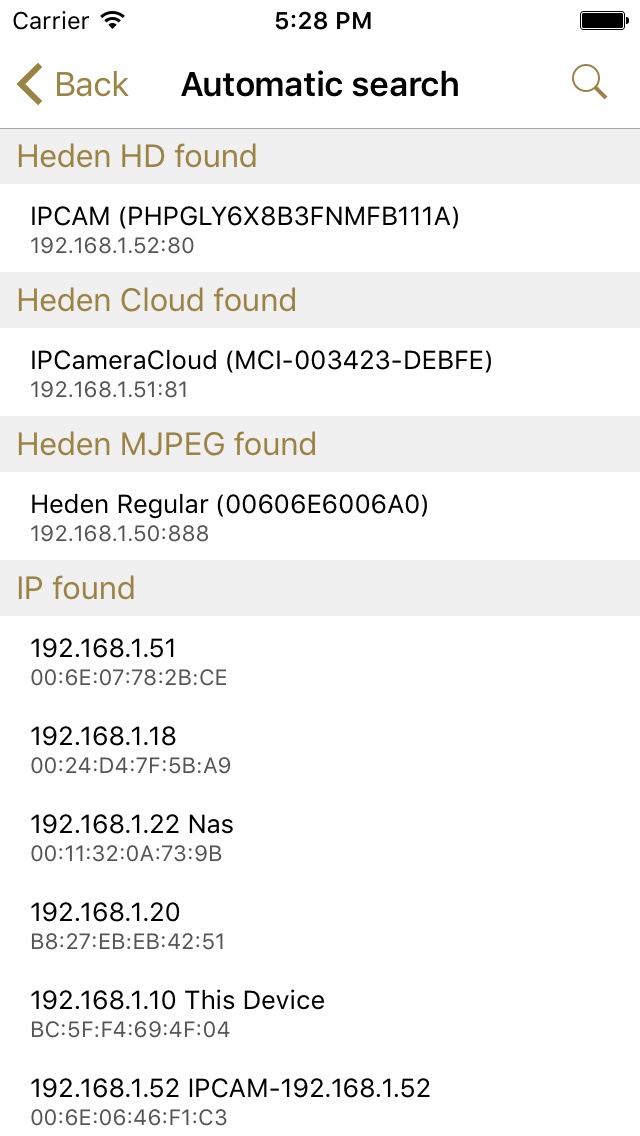Tap the Automatic search title
The width and height of the screenshot is (640, 1136).
(320, 85)
